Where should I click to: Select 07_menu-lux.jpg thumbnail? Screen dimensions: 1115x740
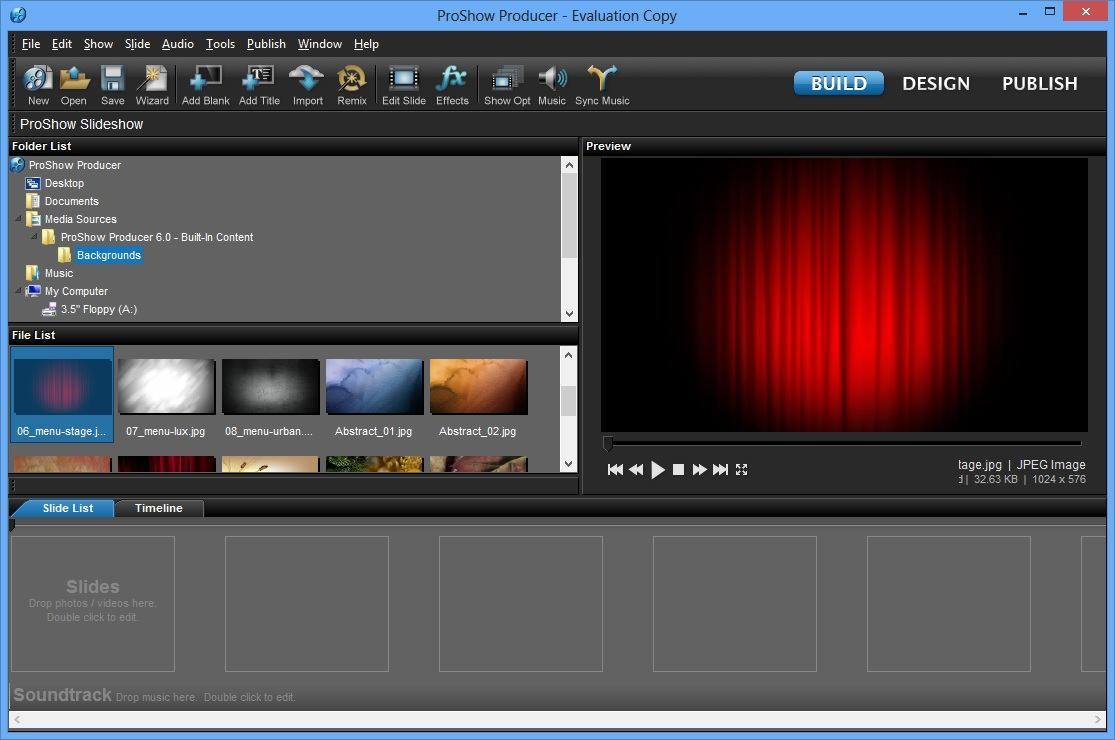(166, 395)
